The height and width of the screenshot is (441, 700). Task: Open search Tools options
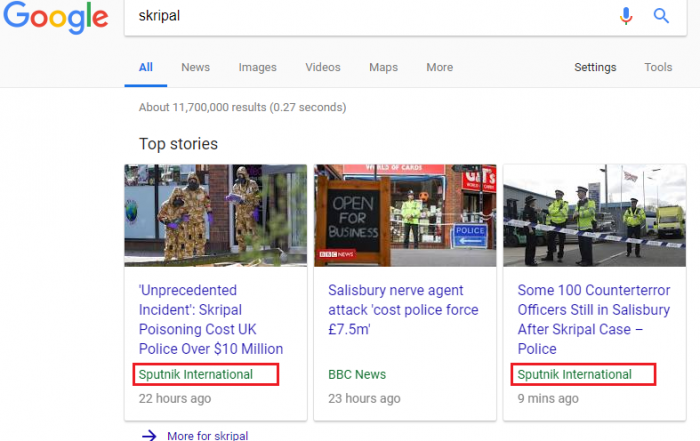(x=658, y=67)
